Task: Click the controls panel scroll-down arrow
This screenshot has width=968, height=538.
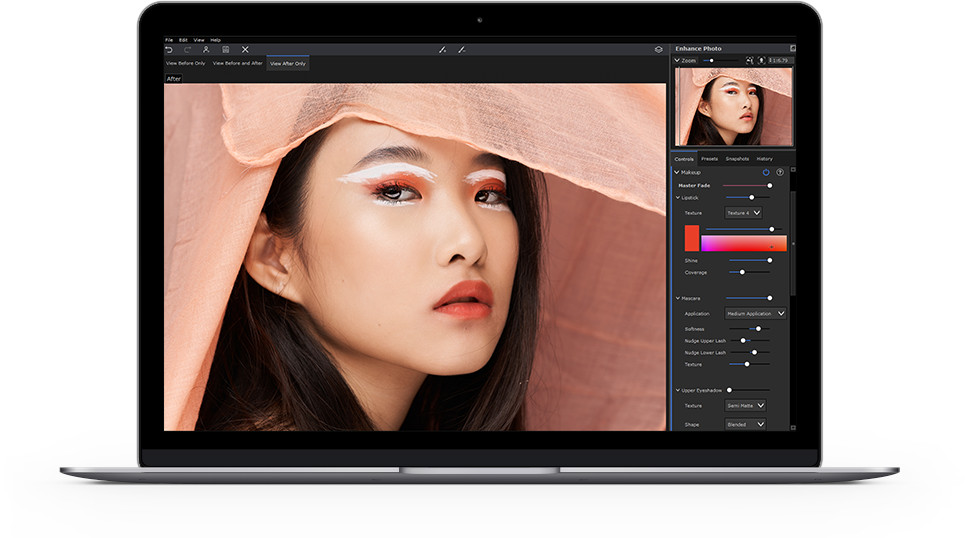Action: pos(793,427)
